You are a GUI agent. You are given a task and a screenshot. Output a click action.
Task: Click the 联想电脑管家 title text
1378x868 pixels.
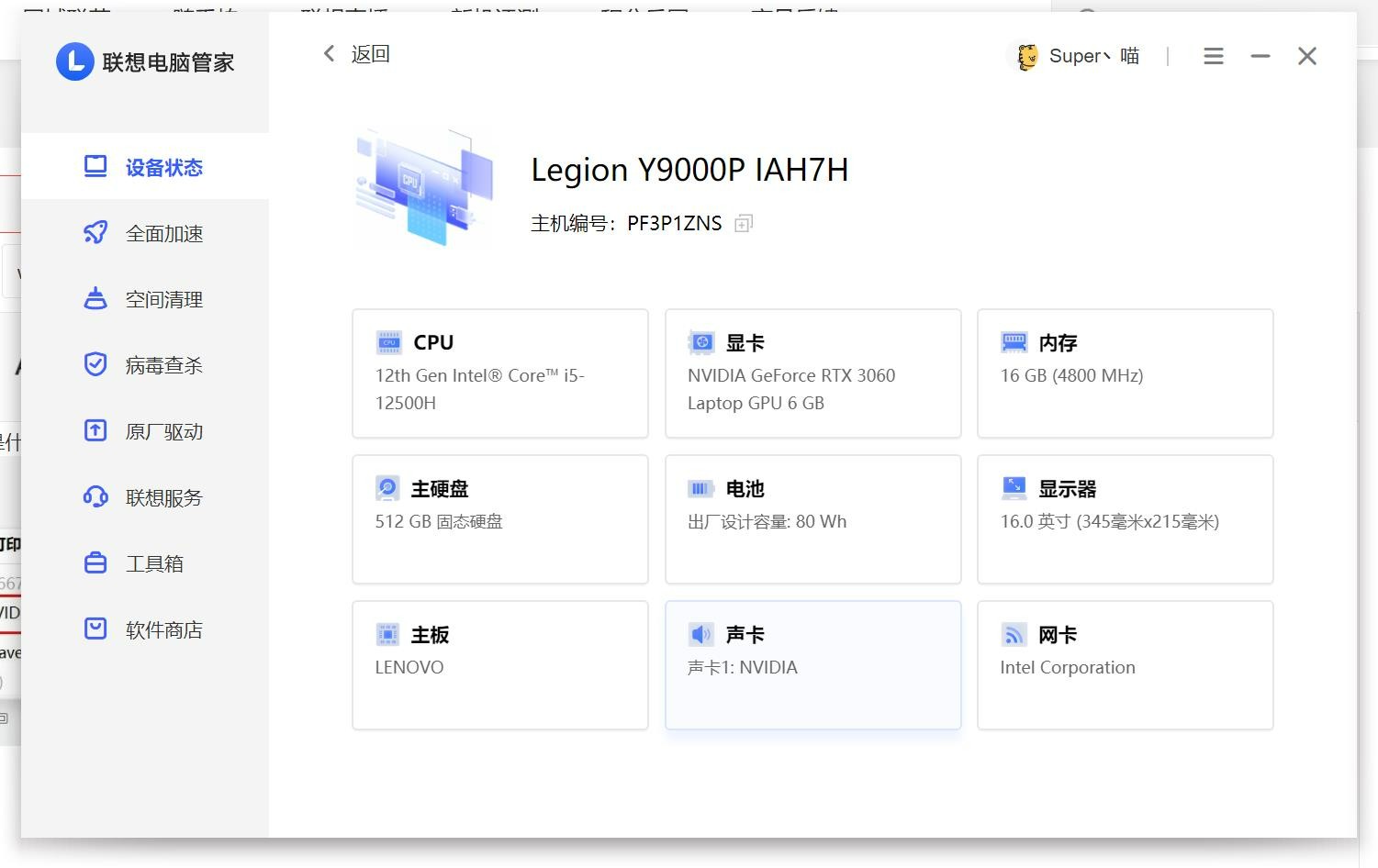click(x=169, y=62)
